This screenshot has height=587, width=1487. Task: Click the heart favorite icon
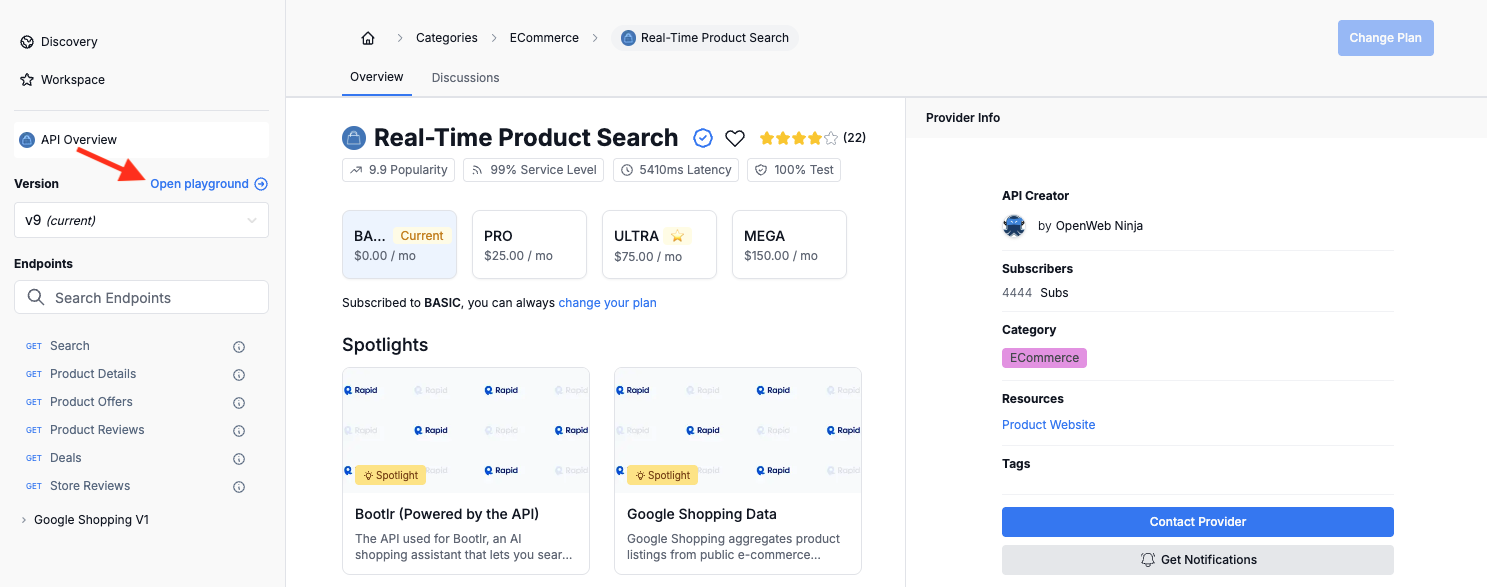[735, 138]
